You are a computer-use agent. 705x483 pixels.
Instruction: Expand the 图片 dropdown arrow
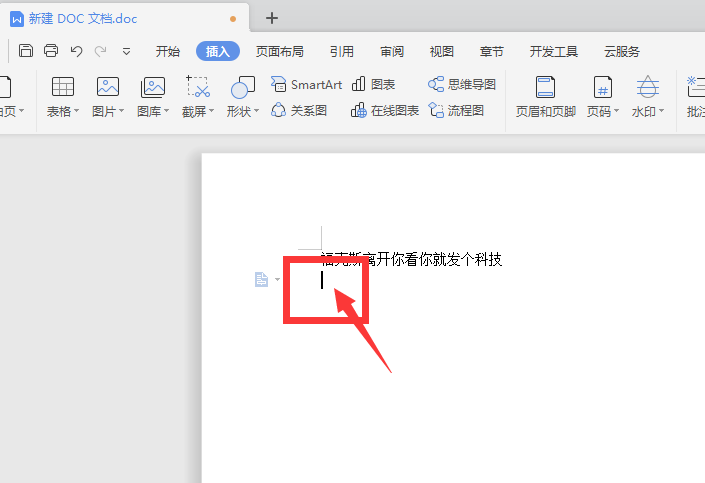[121, 111]
